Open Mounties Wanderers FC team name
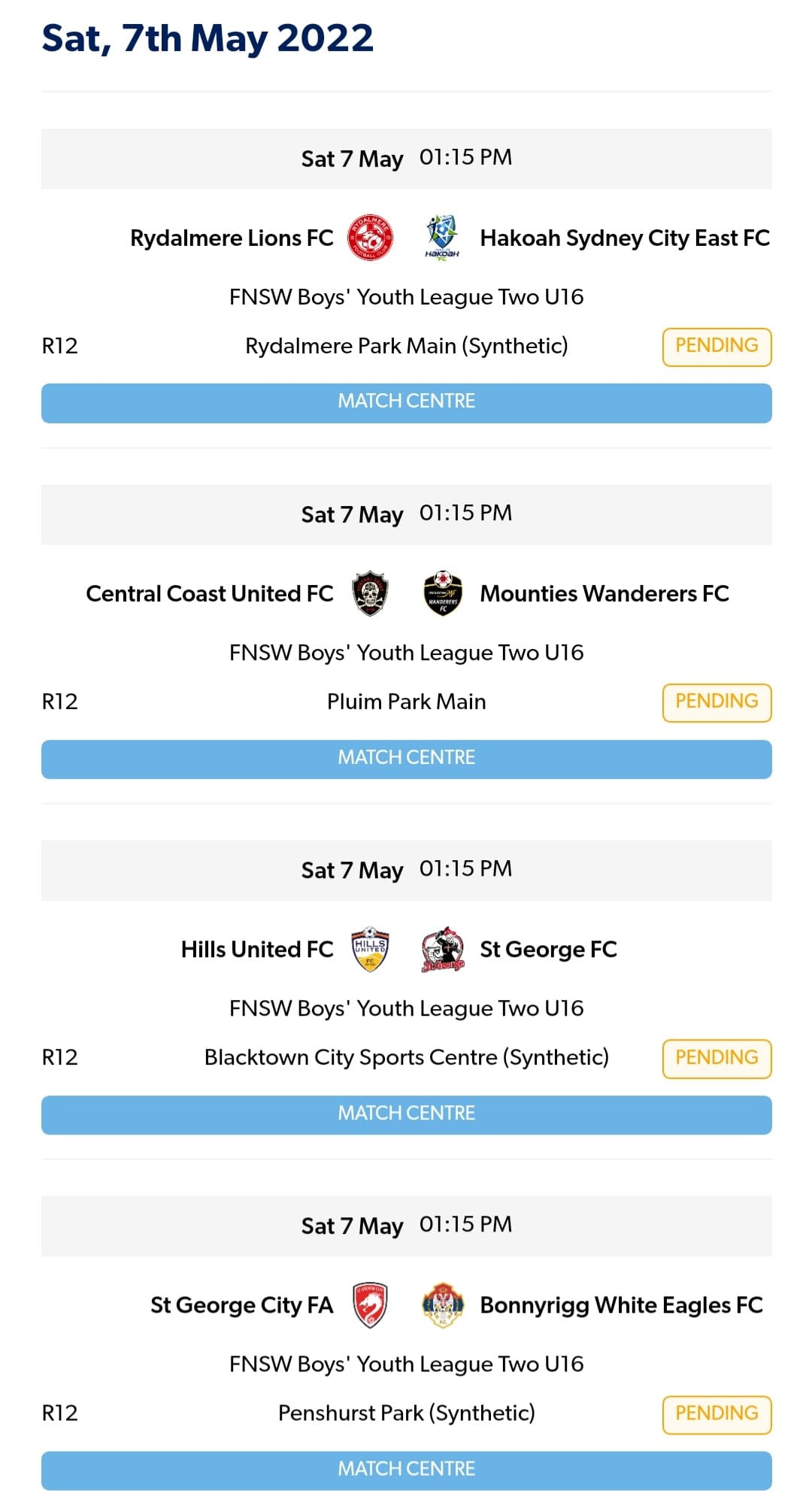Screen dimensions: 812x1491 [604, 594]
